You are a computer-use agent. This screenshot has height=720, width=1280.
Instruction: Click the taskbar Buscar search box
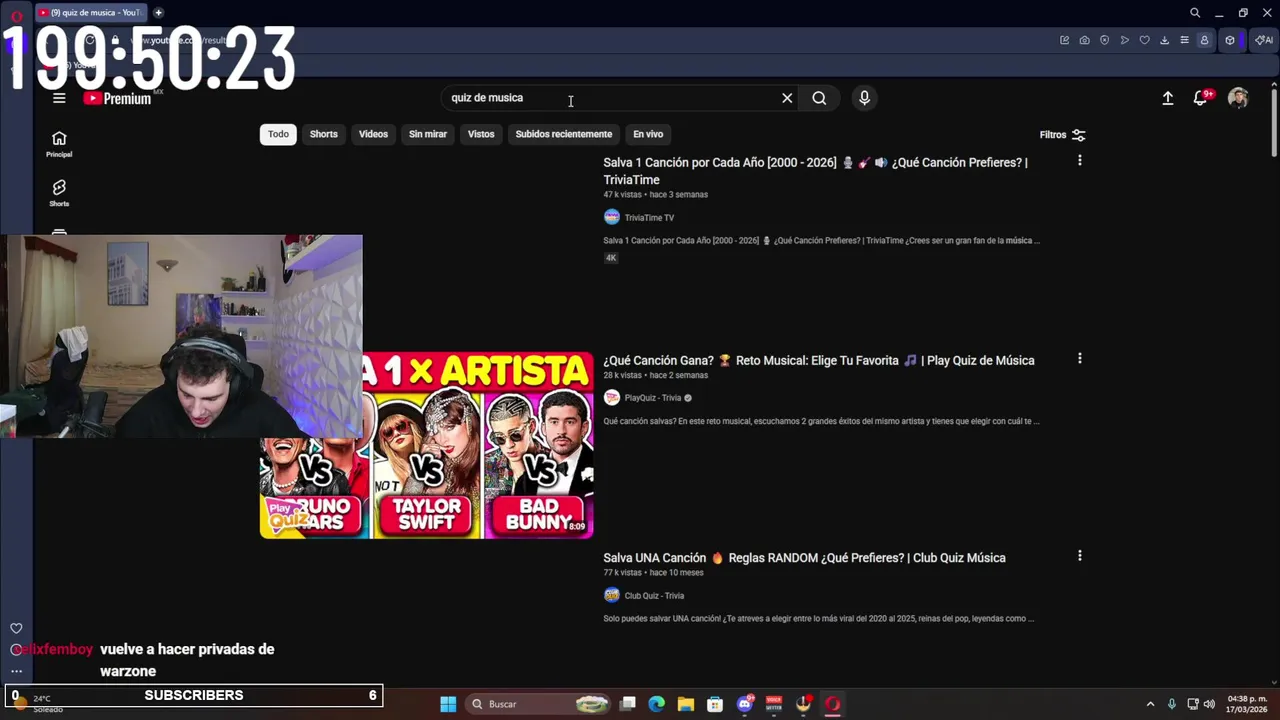tap(539, 704)
